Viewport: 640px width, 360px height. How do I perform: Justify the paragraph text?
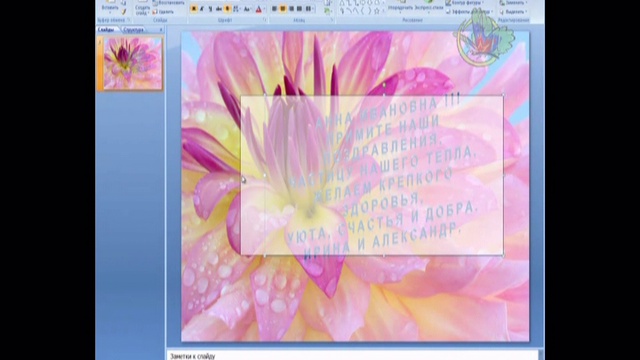coord(299,9)
